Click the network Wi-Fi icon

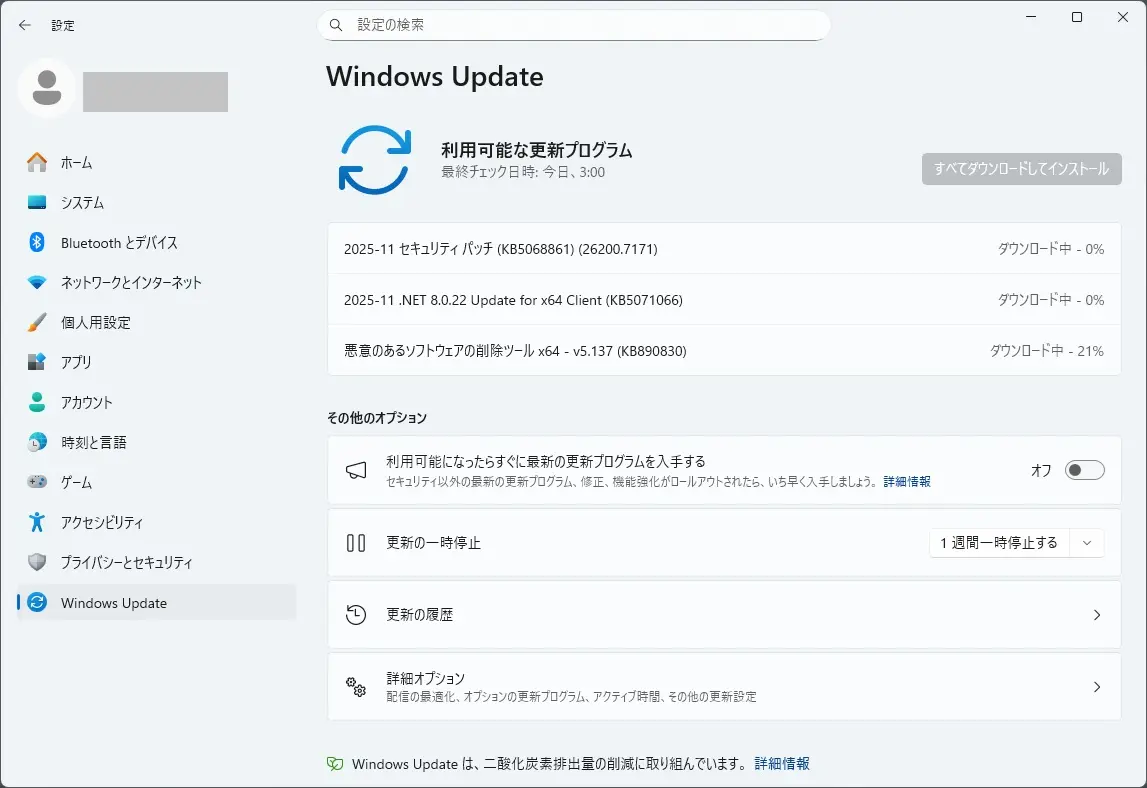[x=37, y=282]
